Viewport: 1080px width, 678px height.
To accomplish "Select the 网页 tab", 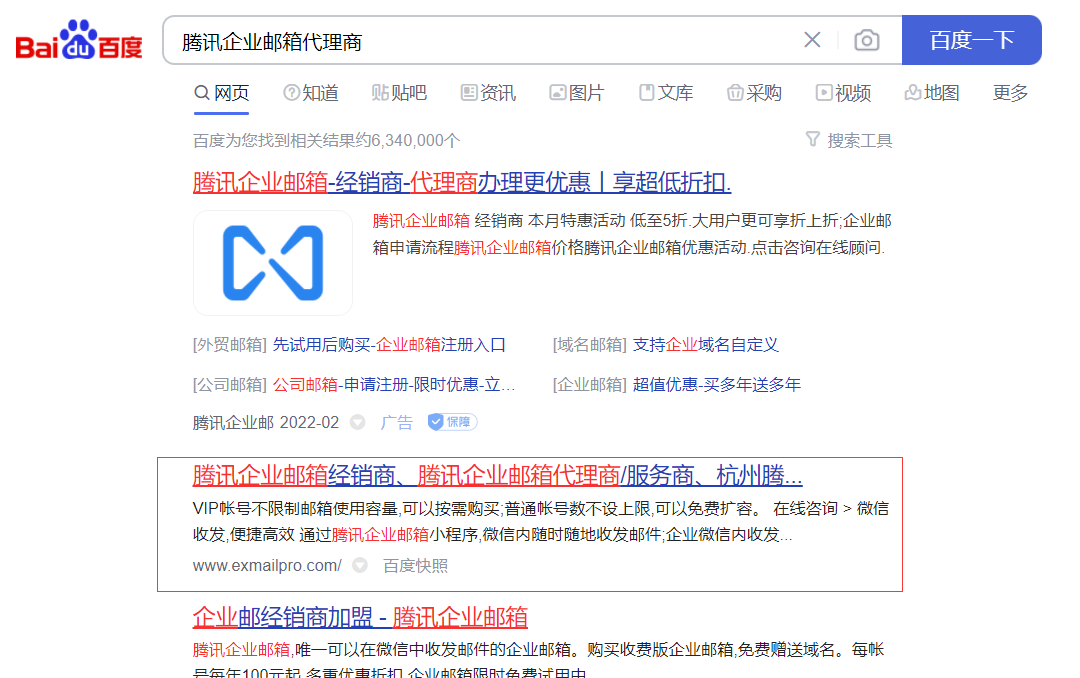I will [x=221, y=93].
